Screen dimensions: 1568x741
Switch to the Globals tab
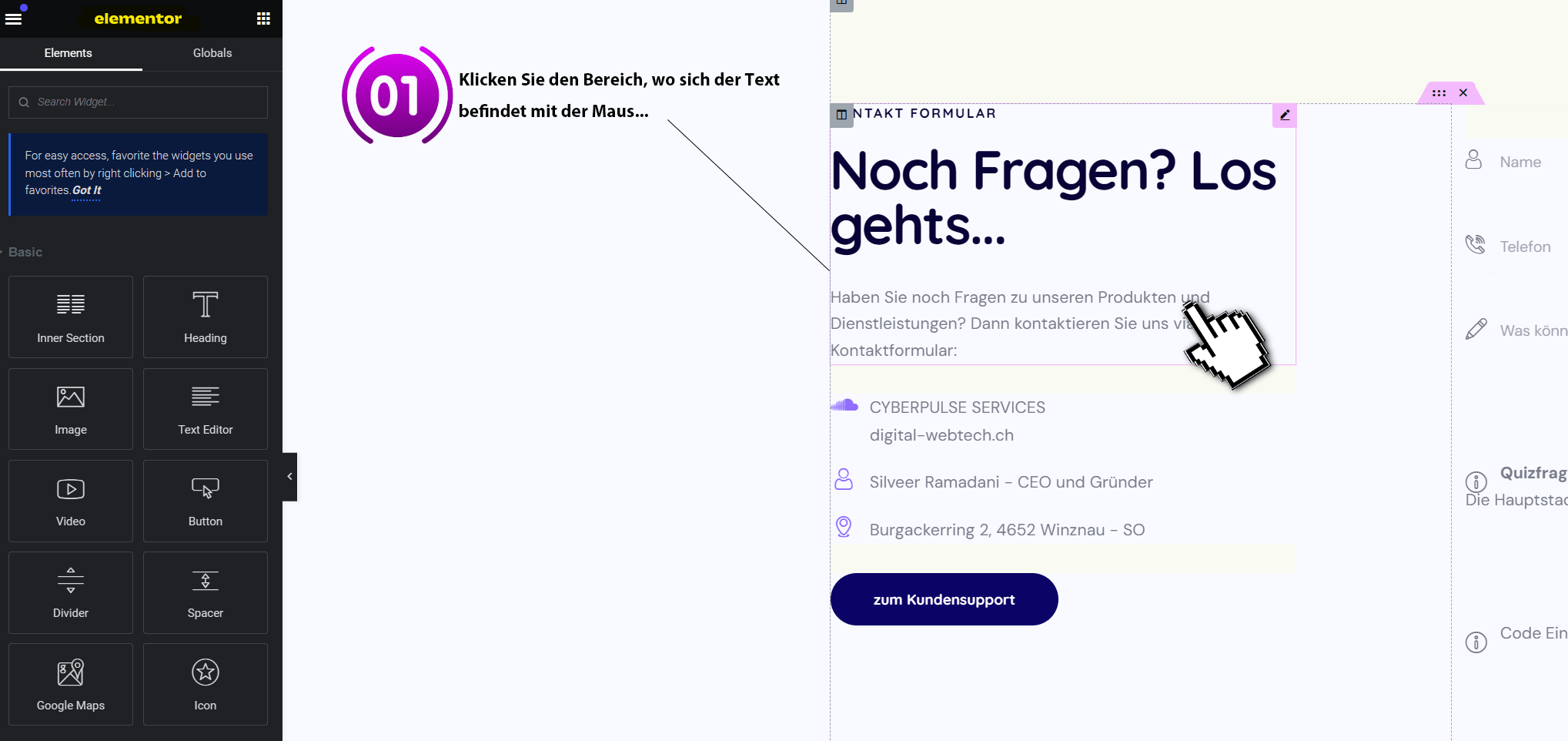click(x=212, y=53)
